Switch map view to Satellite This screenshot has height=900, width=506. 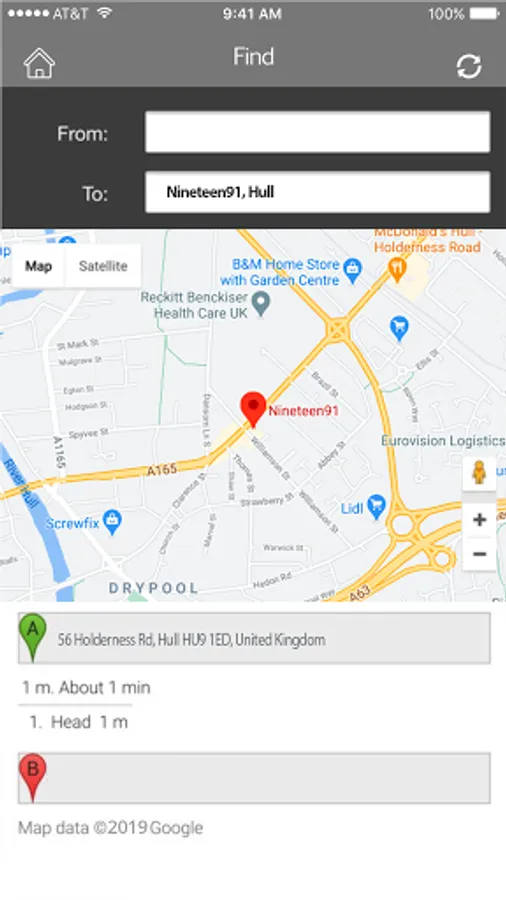(x=103, y=266)
